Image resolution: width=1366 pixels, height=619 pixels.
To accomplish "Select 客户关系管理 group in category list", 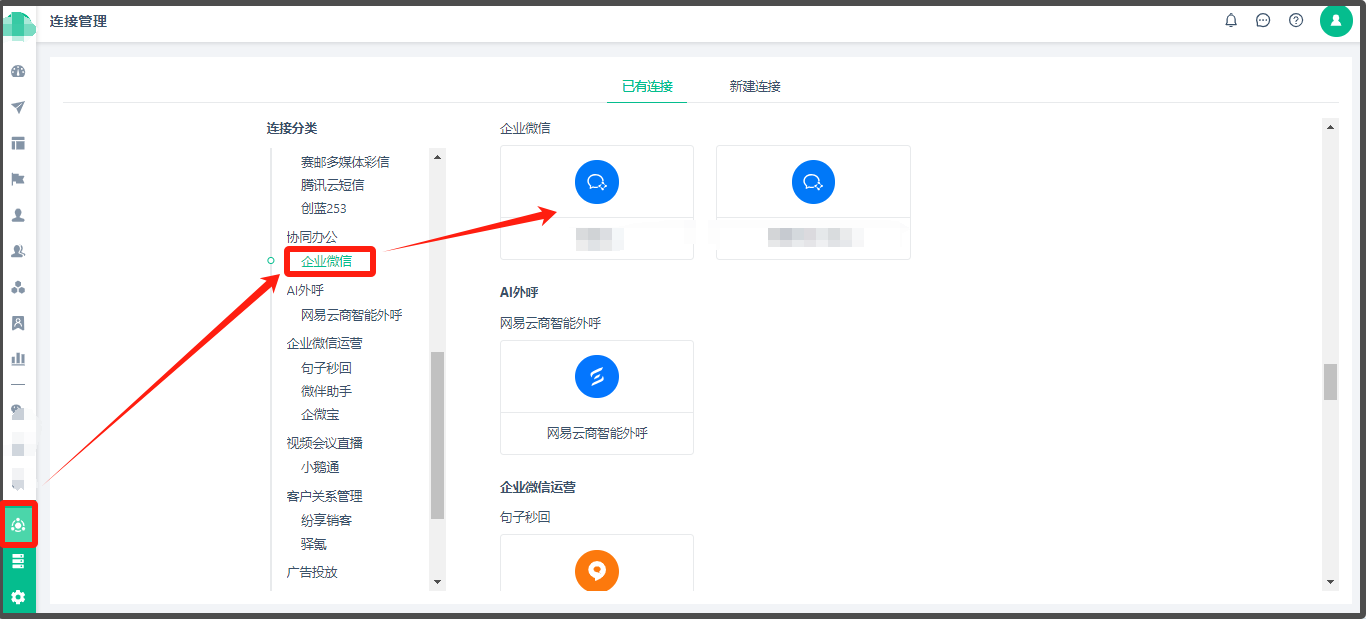I will [x=325, y=496].
